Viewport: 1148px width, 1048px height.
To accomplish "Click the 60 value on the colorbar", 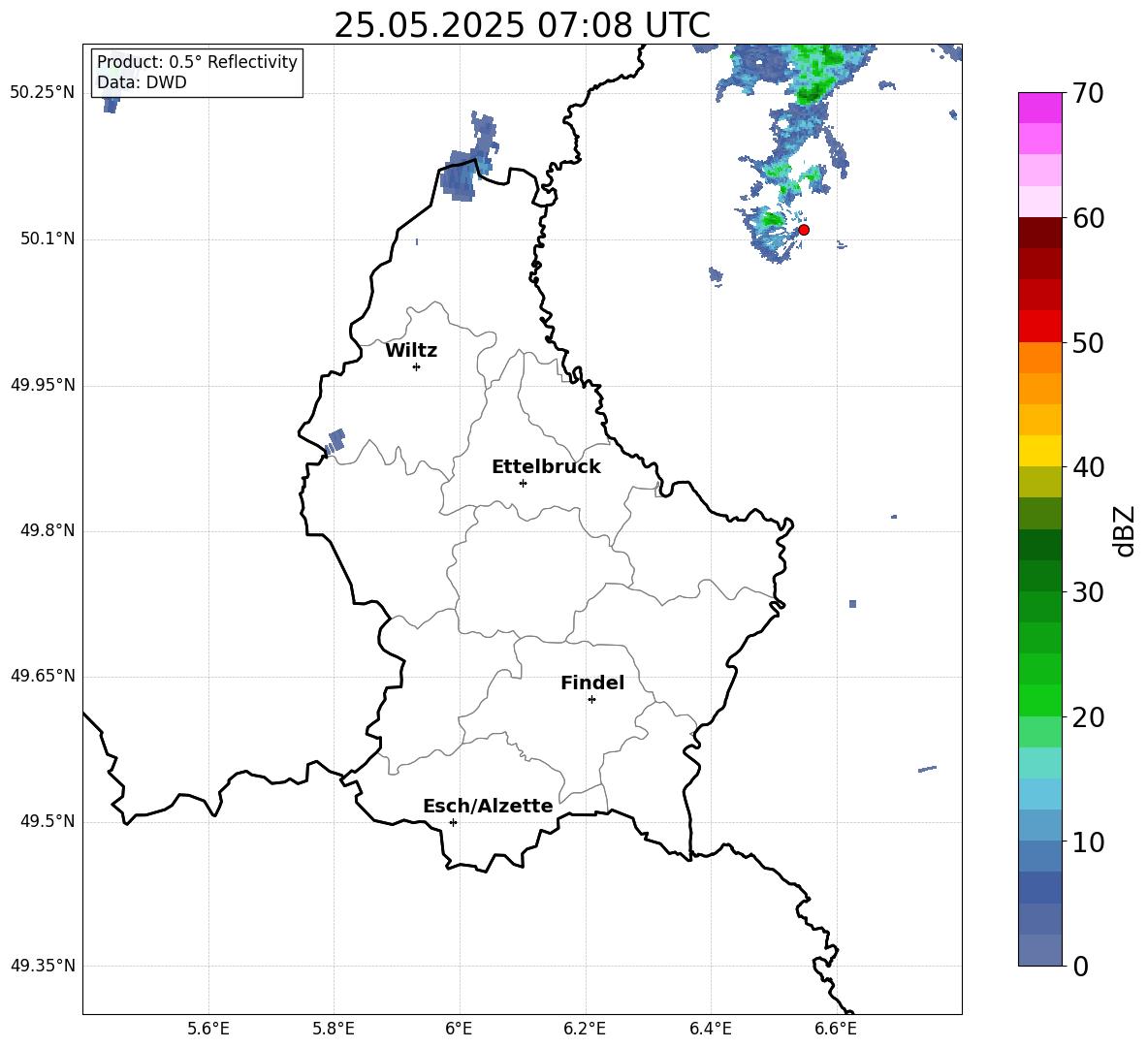I will pyautogui.click(x=1088, y=218).
